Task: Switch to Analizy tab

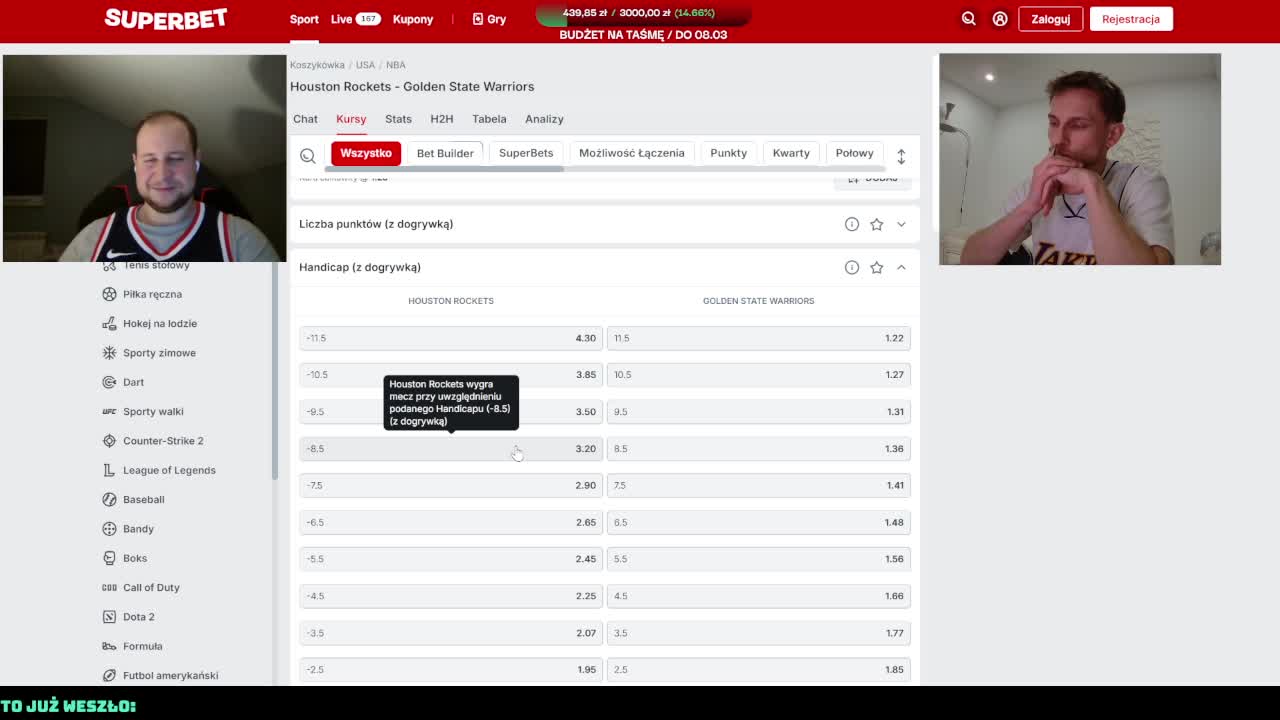Action: tap(544, 119)
